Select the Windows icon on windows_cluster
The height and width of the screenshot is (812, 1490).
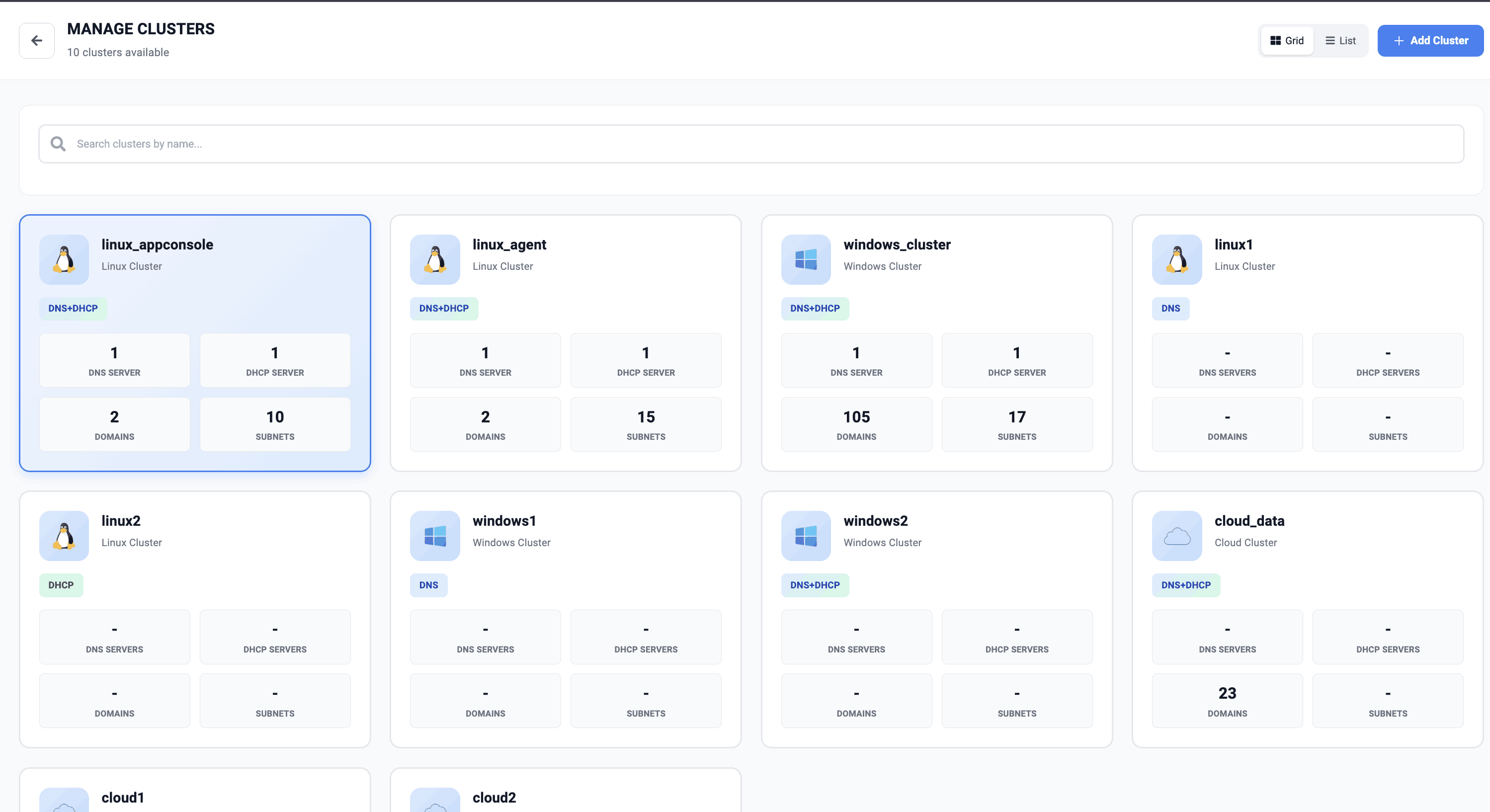pos(806,260)
